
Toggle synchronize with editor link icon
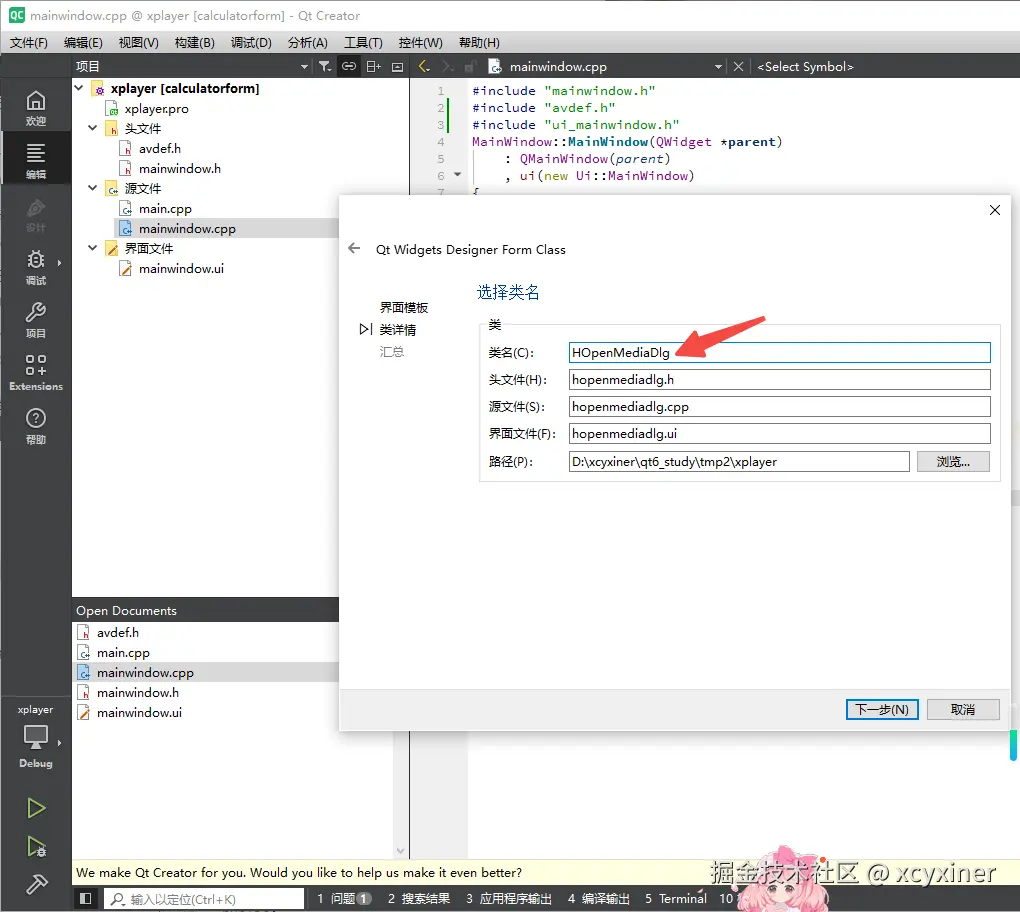(x=349, y=66)
